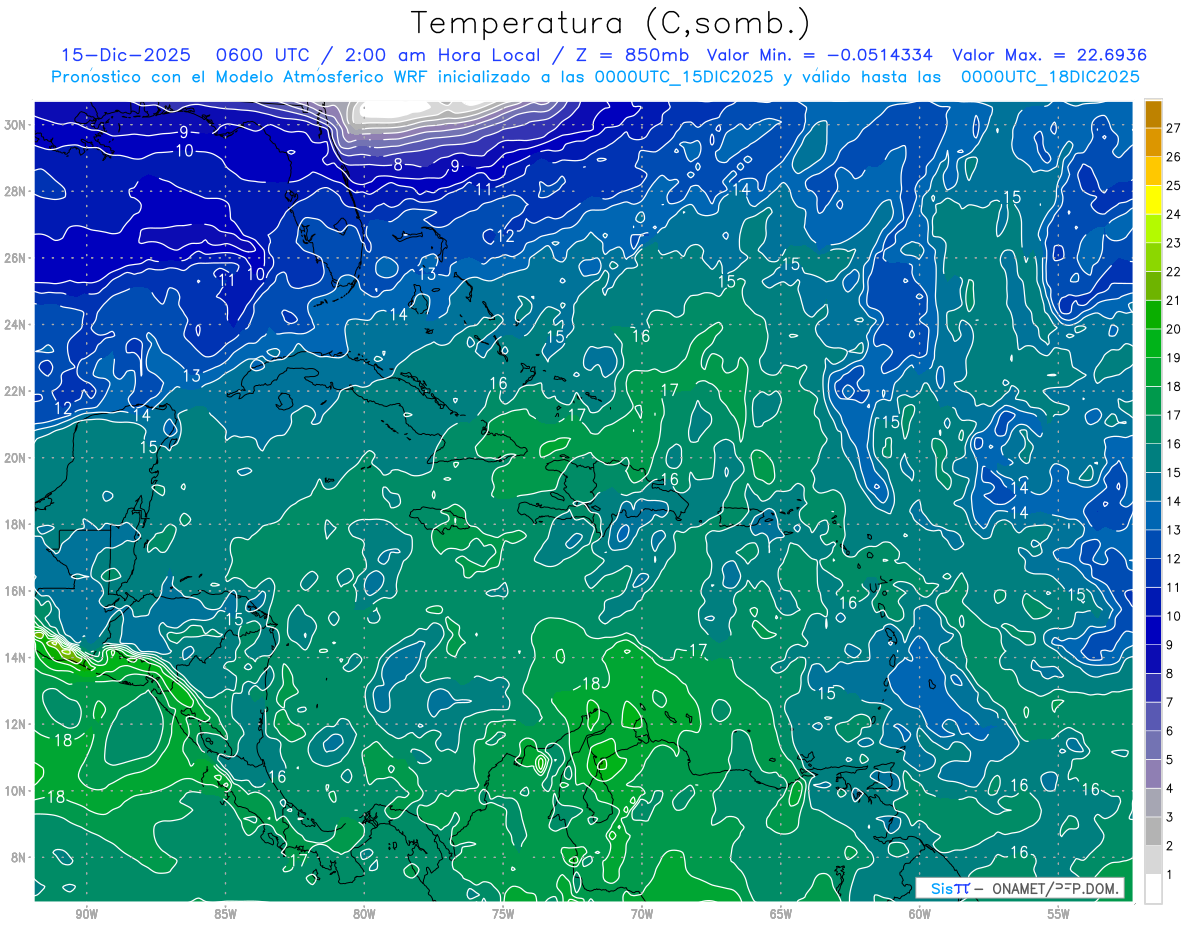The width and height of the screenshot is (1200, 927).
Task: Click the white swatch below legend value 1
Action: point(1153,889)
